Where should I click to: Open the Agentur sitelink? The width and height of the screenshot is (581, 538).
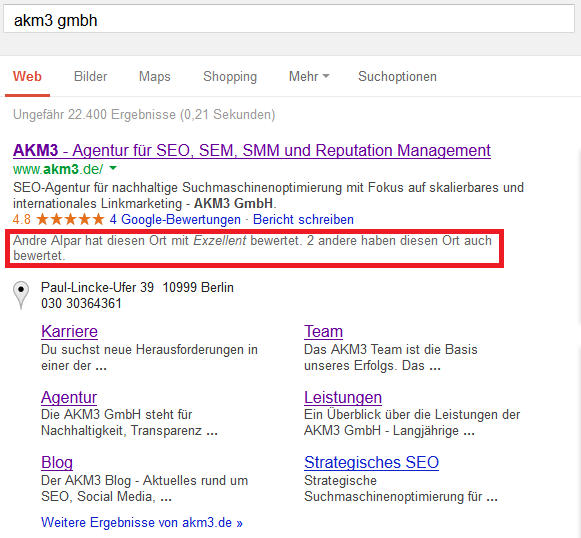[x=69, y=397]
